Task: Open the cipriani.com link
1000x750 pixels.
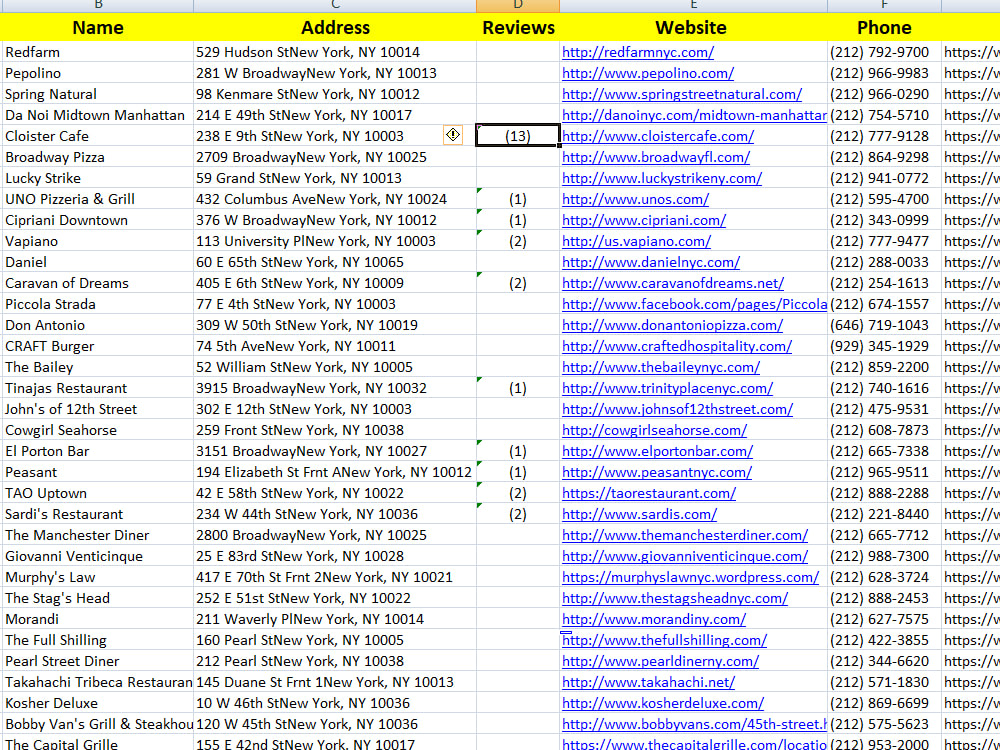Action: point(644,221)
